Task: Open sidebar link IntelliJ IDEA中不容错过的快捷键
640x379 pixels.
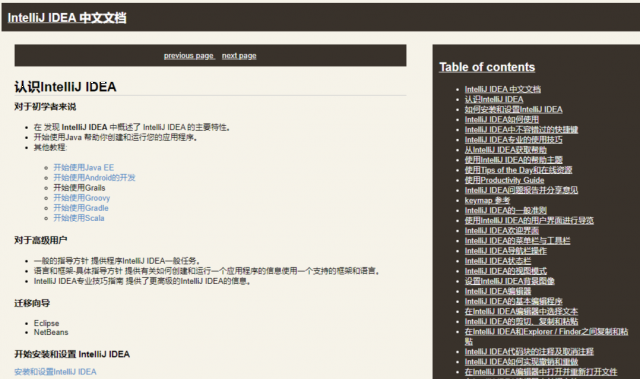Action: point(521,130)
